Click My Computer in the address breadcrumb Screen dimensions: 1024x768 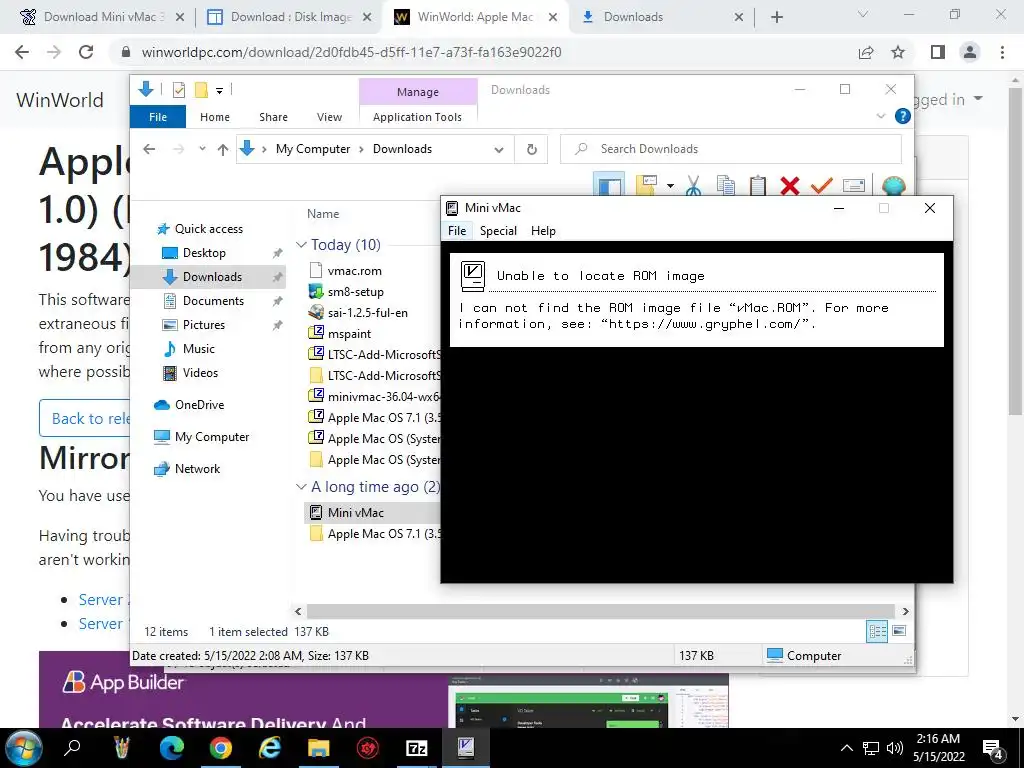pyautogui.click(x=313, y=149)
